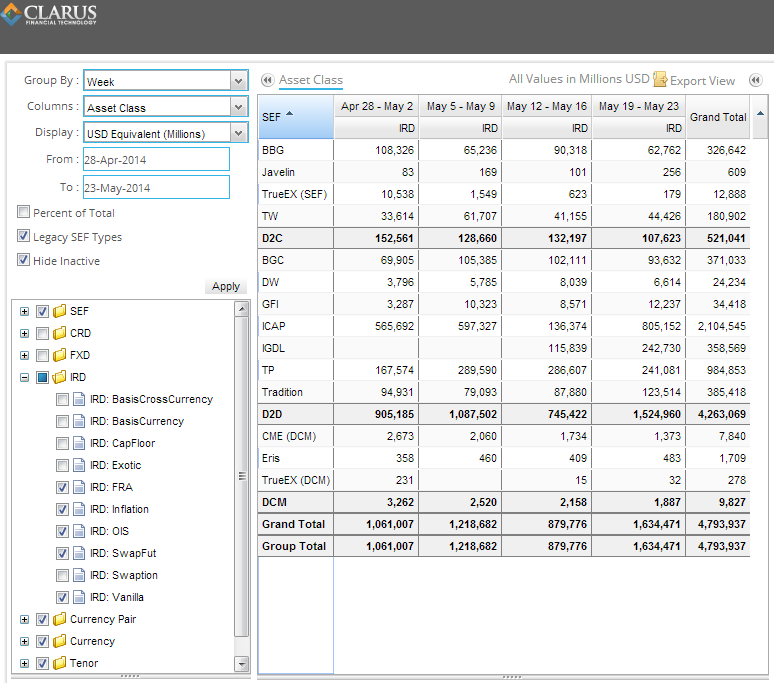
Task: Click the SEF column sort arrow
Action: coord(290,114)
